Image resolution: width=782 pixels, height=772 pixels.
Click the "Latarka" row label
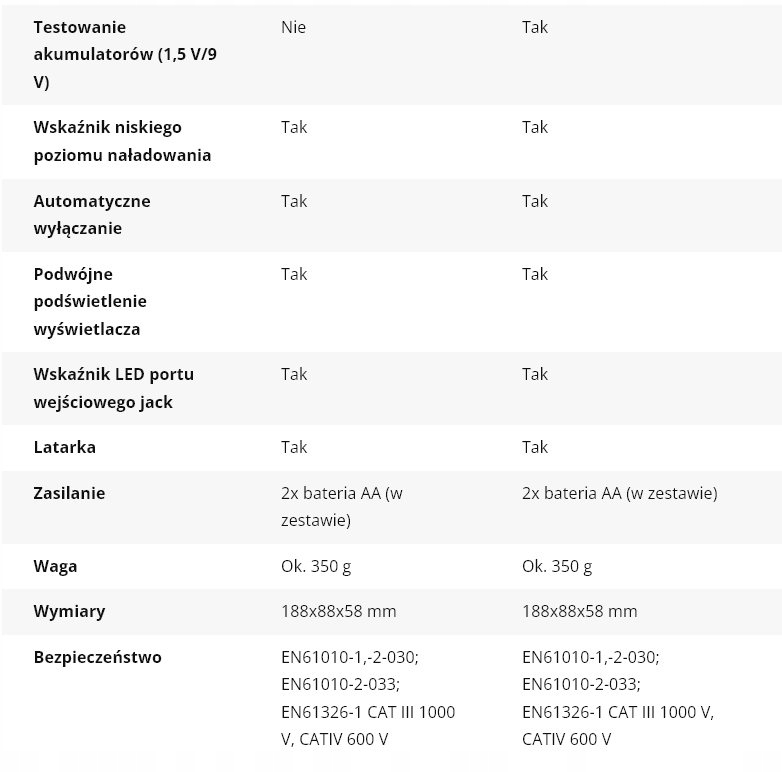[x=65, y=447]
